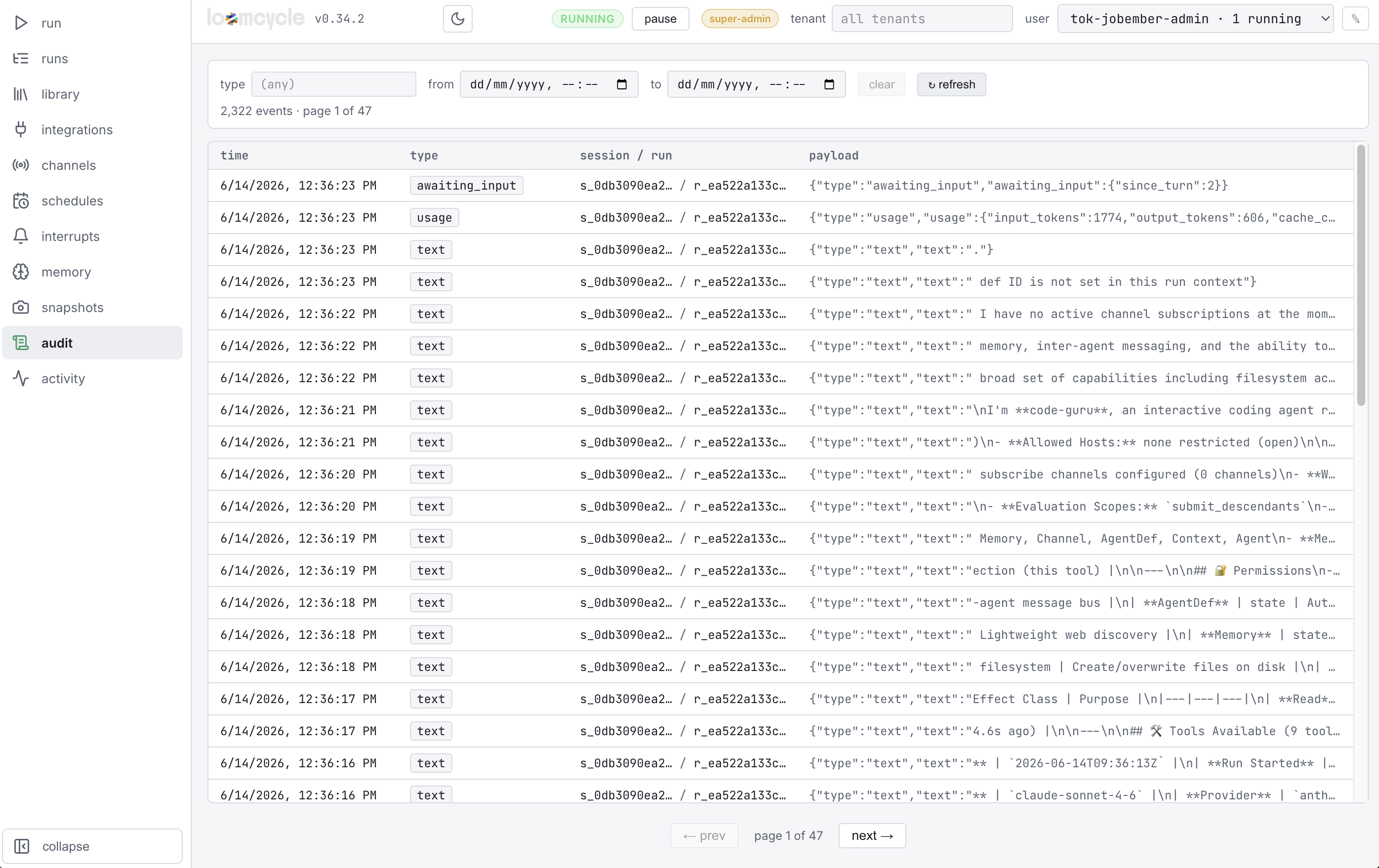Switch to the activity section
This screenshot has width=1379, height=868.
[x=92, y=378]
